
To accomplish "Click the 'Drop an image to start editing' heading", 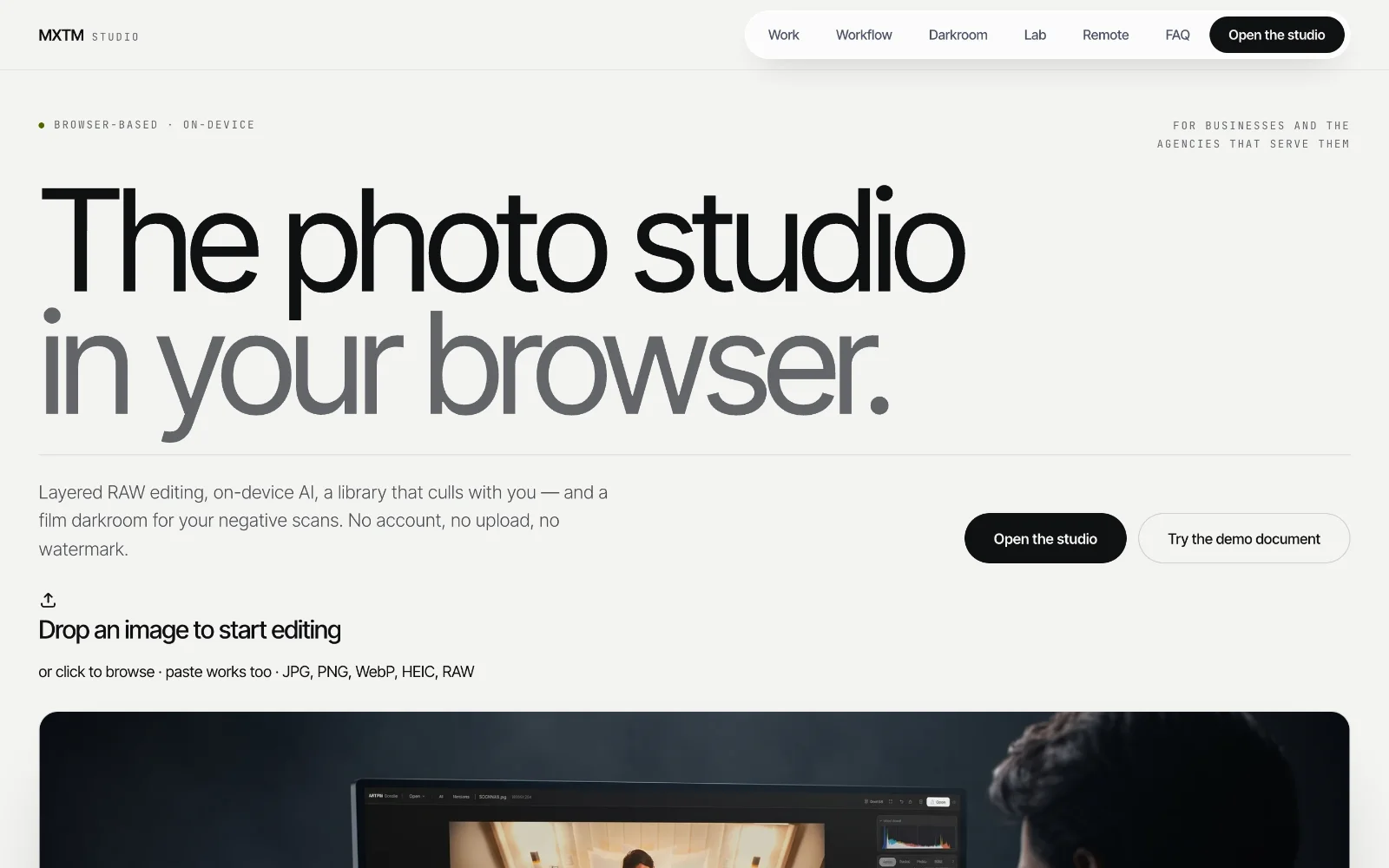I will click(x=189, y=630).
